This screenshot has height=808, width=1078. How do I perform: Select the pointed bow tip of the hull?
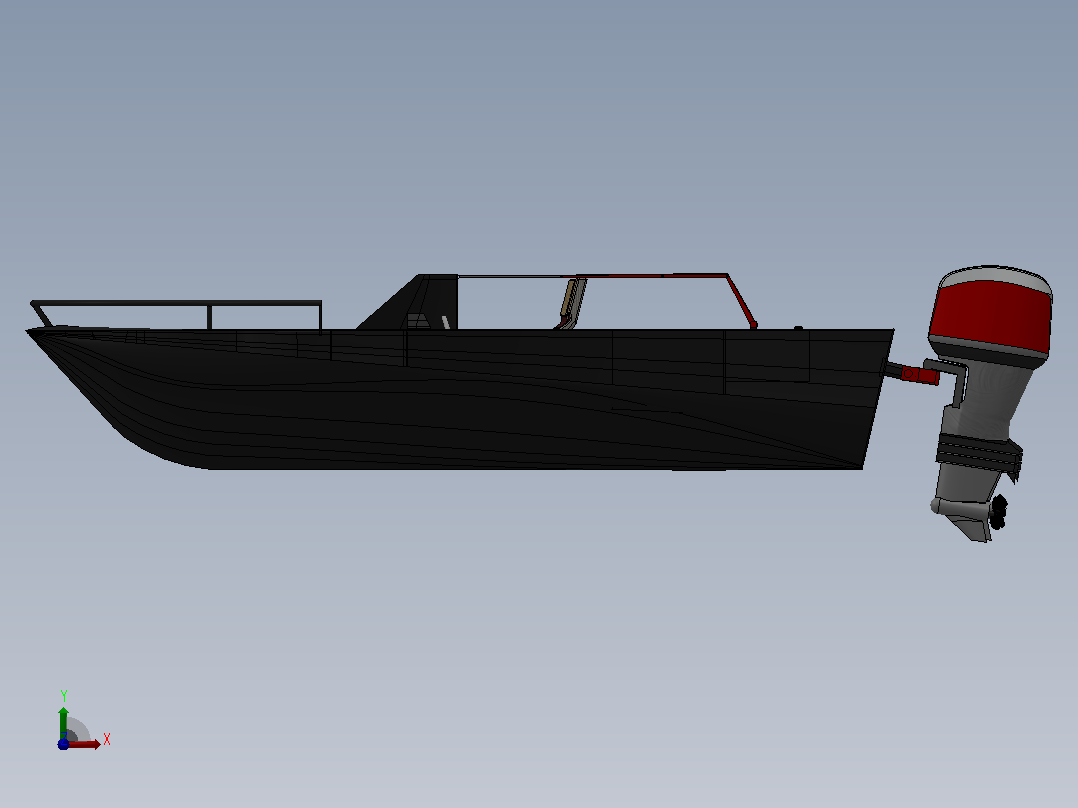(x=32, y=333)
